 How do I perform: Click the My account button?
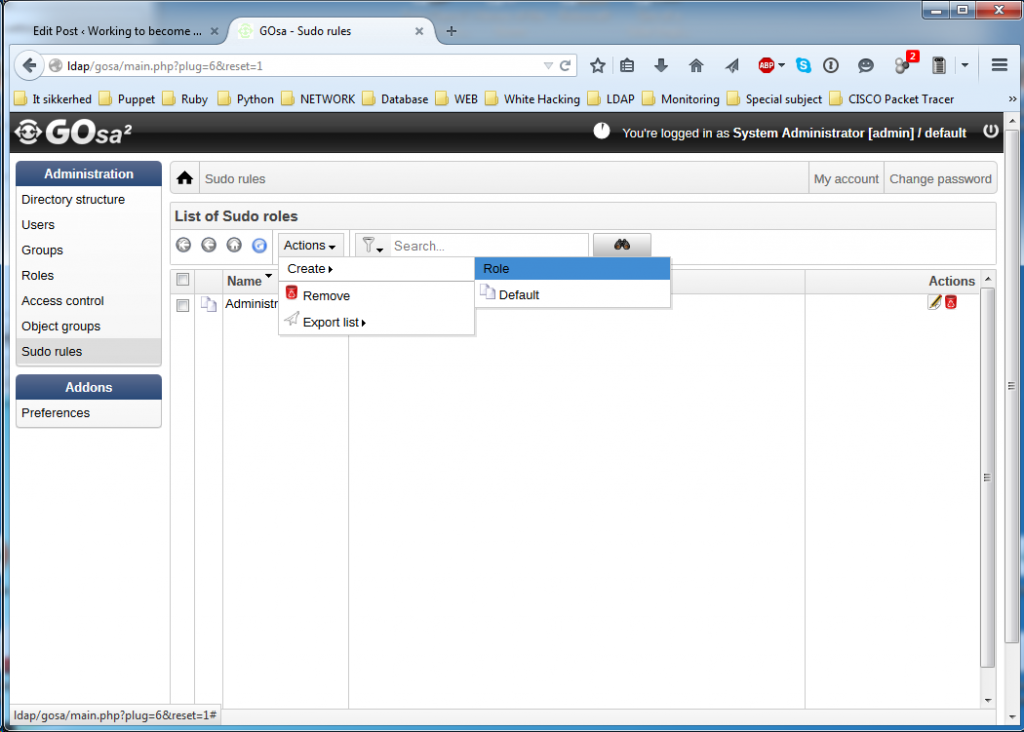pos(846,178)
